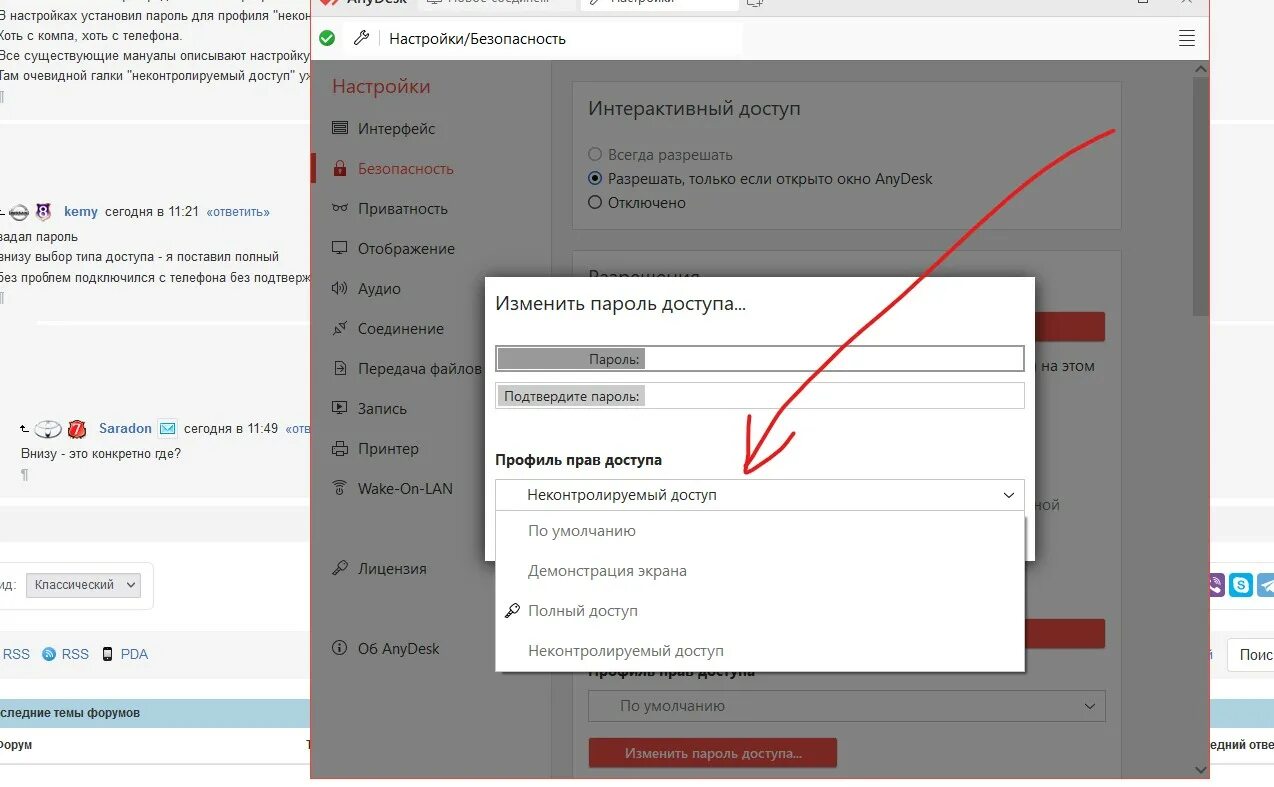Click the PDA phone icon

pyautogui.click(x=108, y=654)
